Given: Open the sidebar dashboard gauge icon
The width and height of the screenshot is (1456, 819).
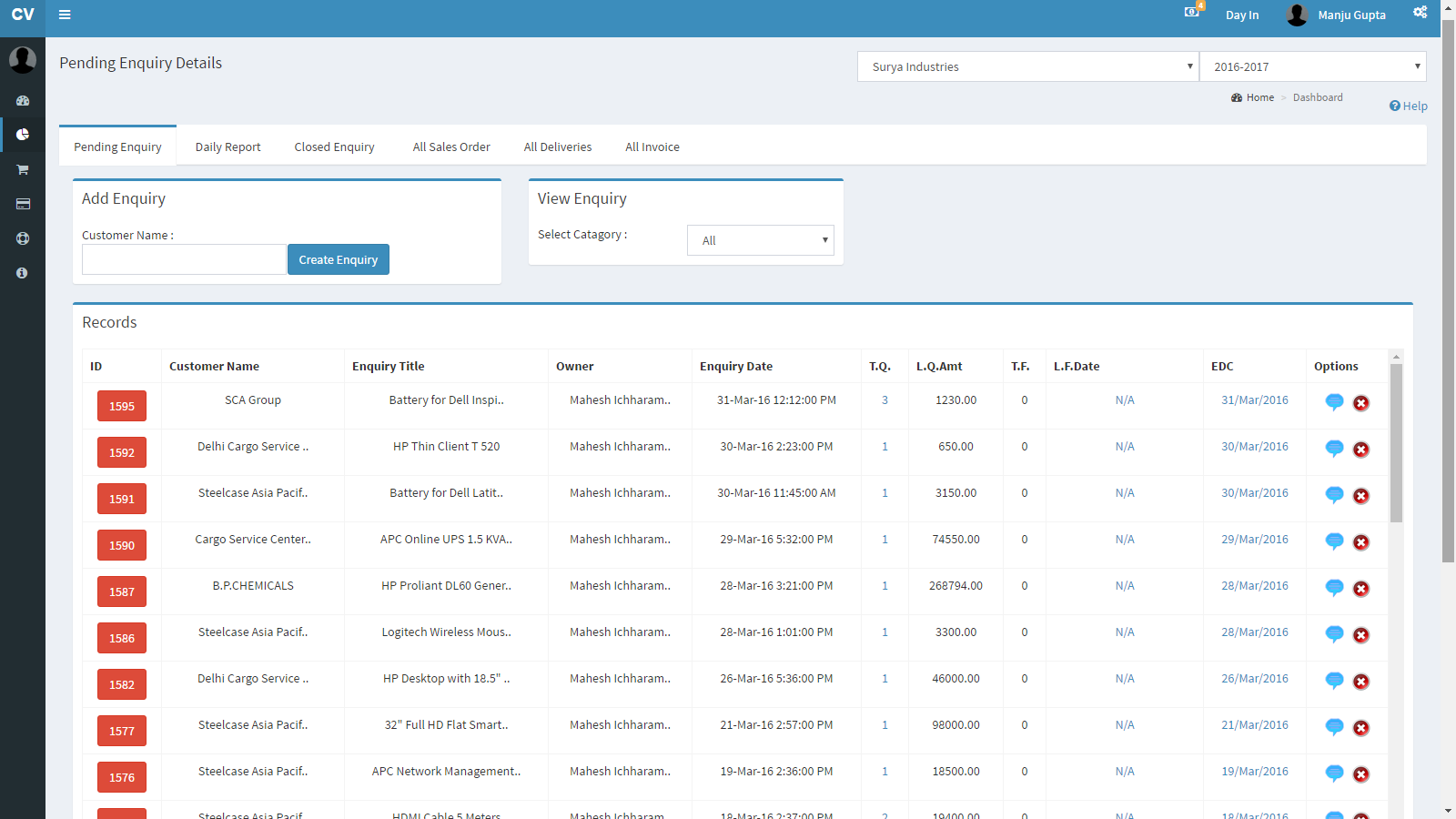Looking at the screenshot, I should [x=23, y=101].
